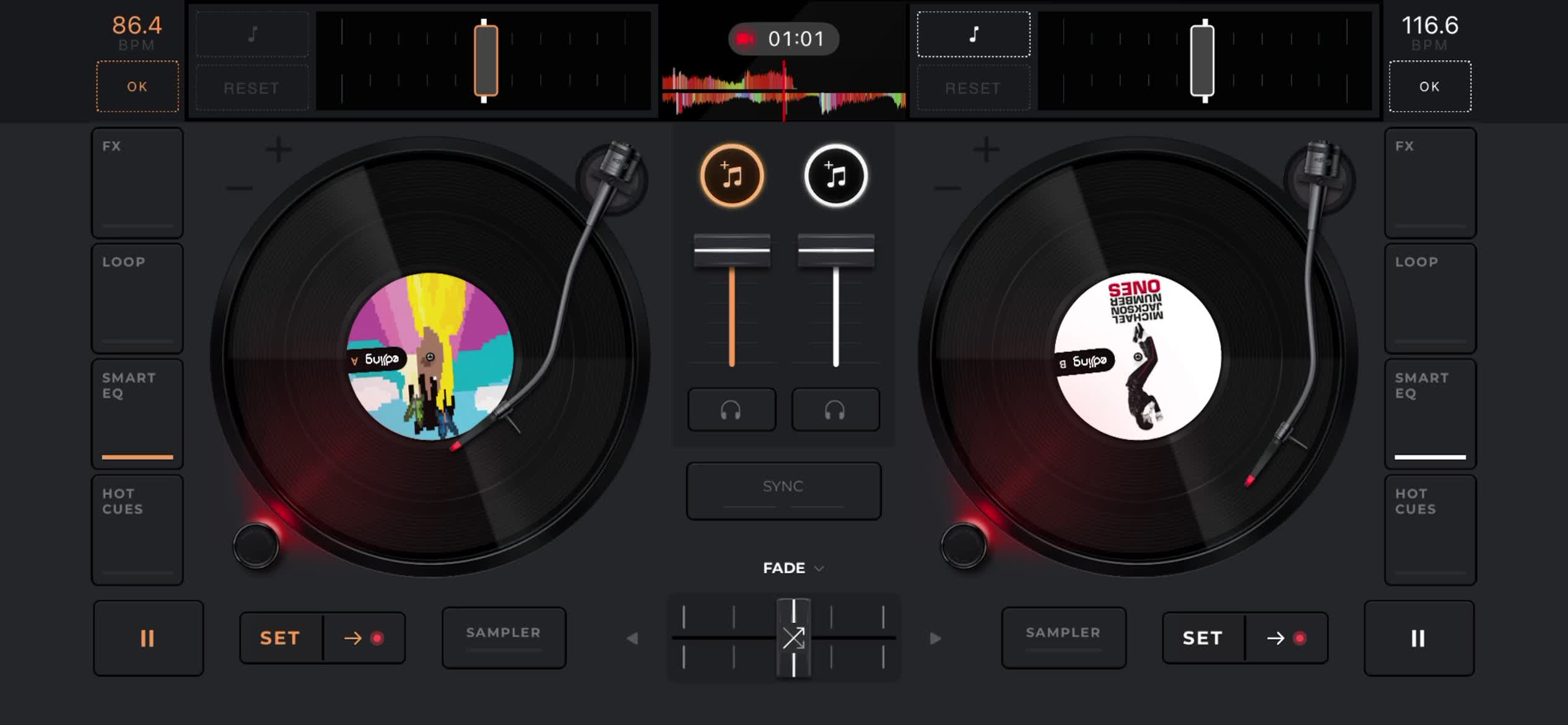
Task: Add a track to deck B
Action: tap(836, 176)
